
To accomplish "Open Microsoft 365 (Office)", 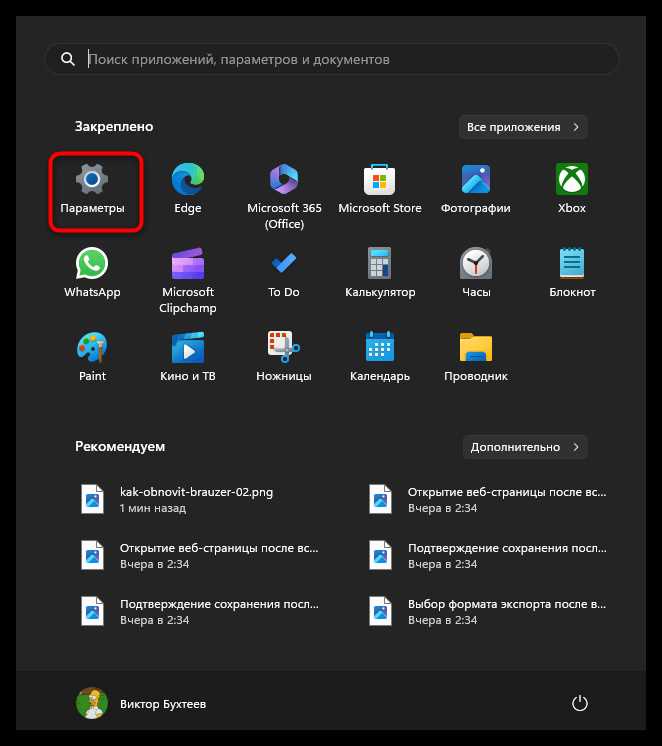I will click(284, 196).
